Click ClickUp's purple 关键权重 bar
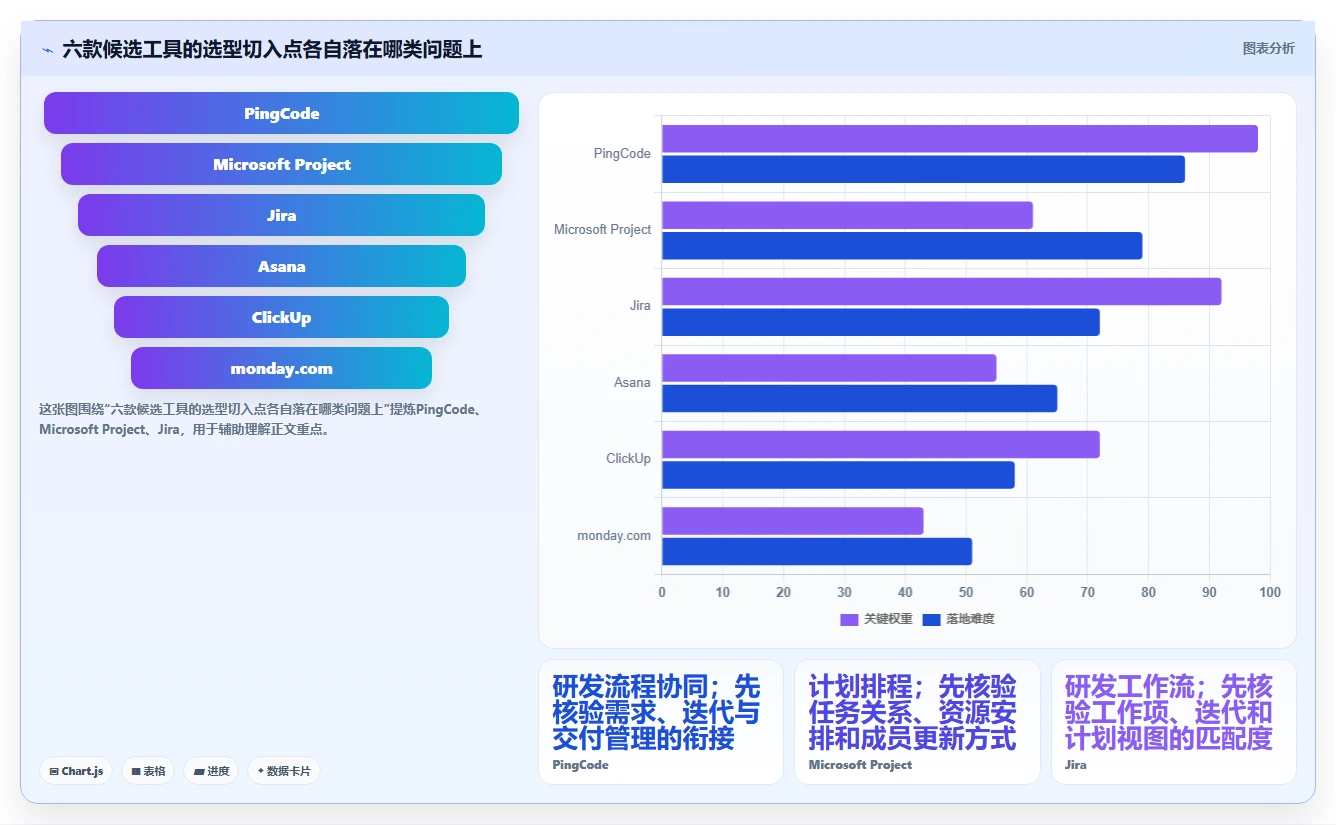 [x=881, y=444]
